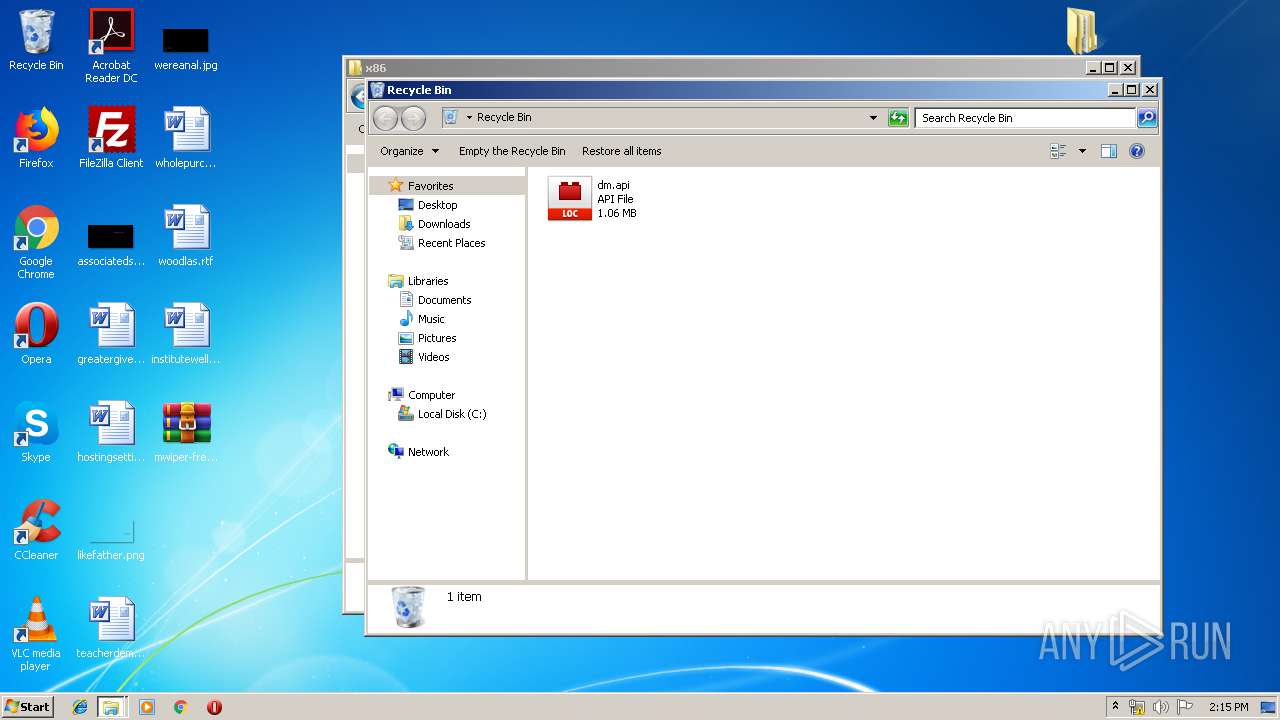Launch Google Chrome desktop shortcut
Image resolution: width=1280 pixels, height=720 pixels.
tap(36, 242)
